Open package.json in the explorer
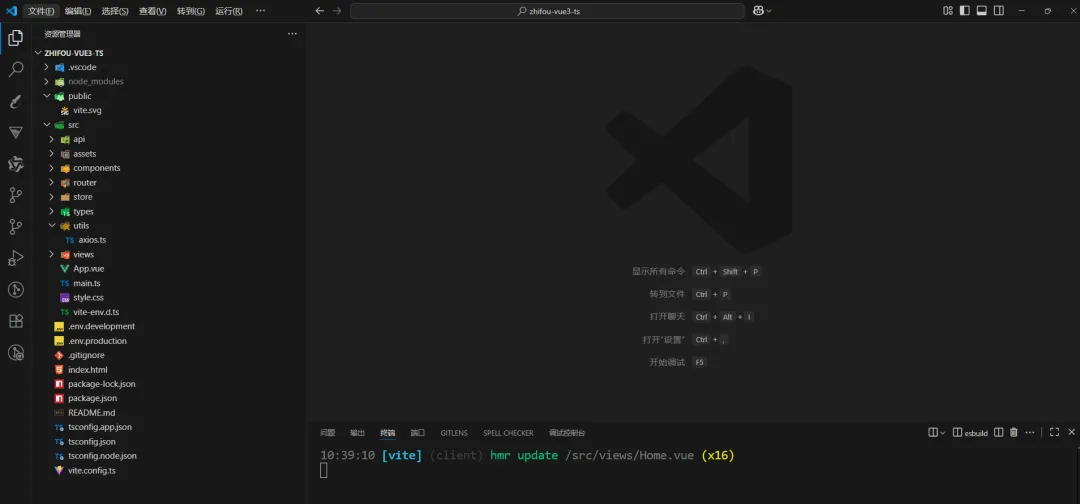The width and height of the screenshot is (1080, 504). pyautogui.click(x=92, y=398)
